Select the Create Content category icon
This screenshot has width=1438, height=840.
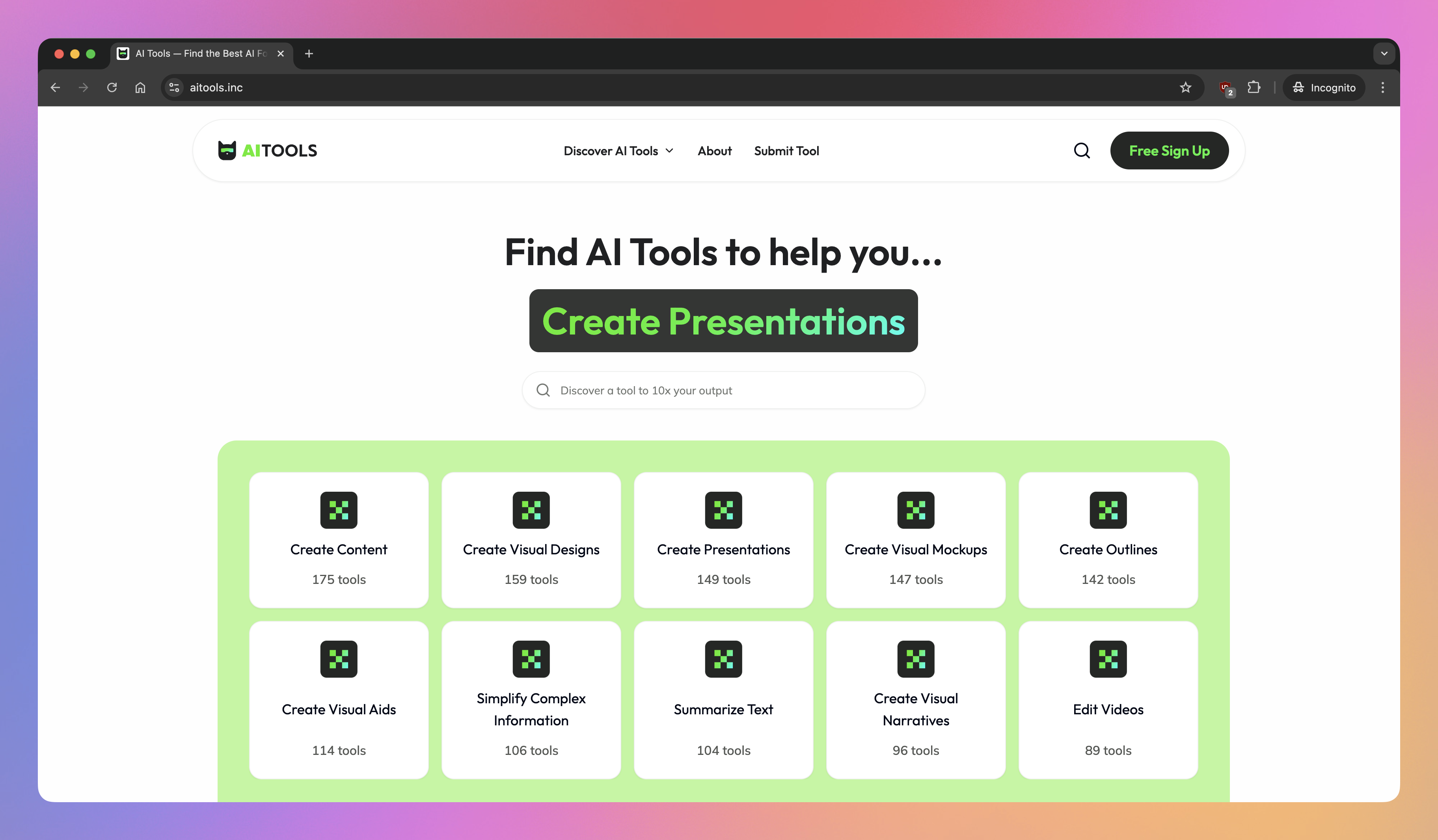point(338,510)
